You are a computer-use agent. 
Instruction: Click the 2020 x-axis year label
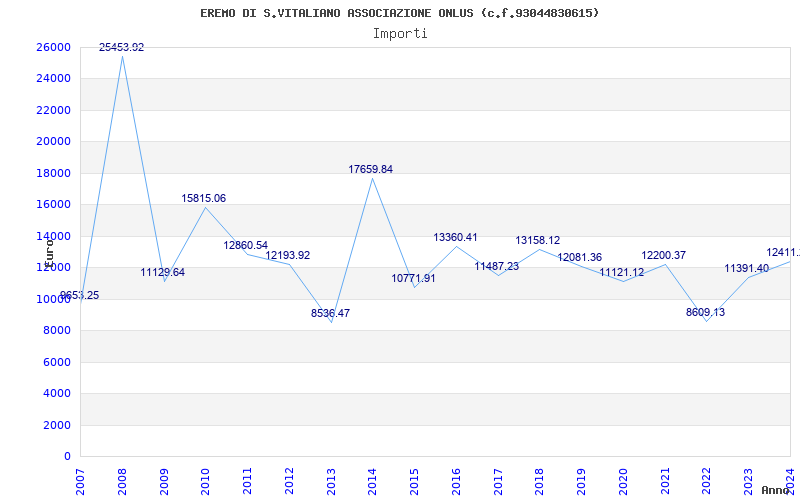pyautogui.click(x=623, y=482)
